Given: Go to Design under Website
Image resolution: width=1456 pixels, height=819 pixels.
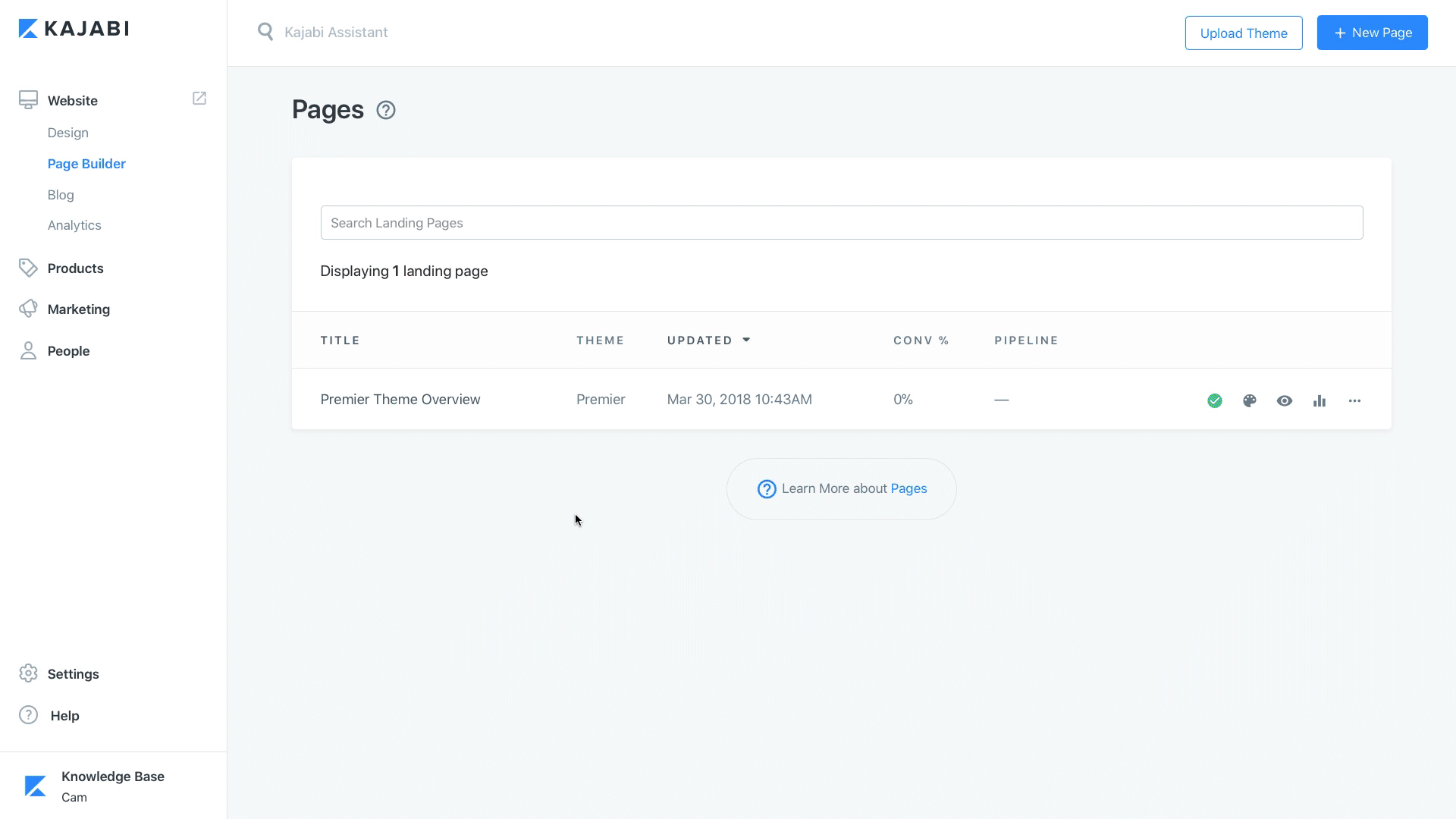Looking at the screenshot, I should point(67,133).
